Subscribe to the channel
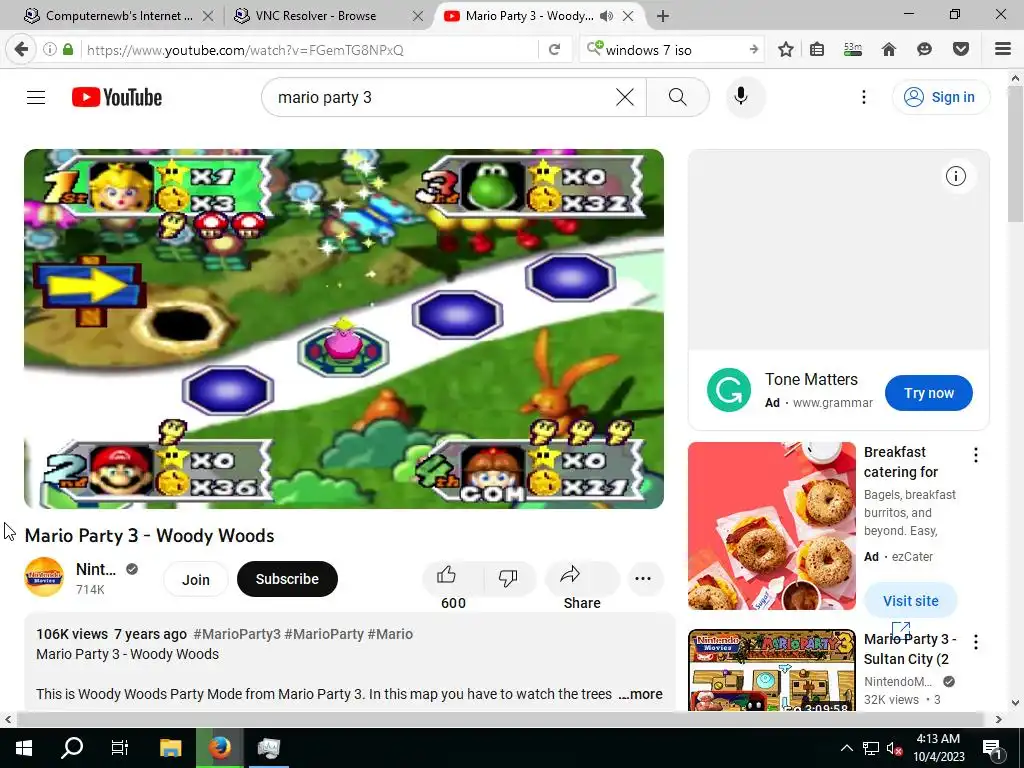Screen dimensions: 1024x768 pos(287,579)
